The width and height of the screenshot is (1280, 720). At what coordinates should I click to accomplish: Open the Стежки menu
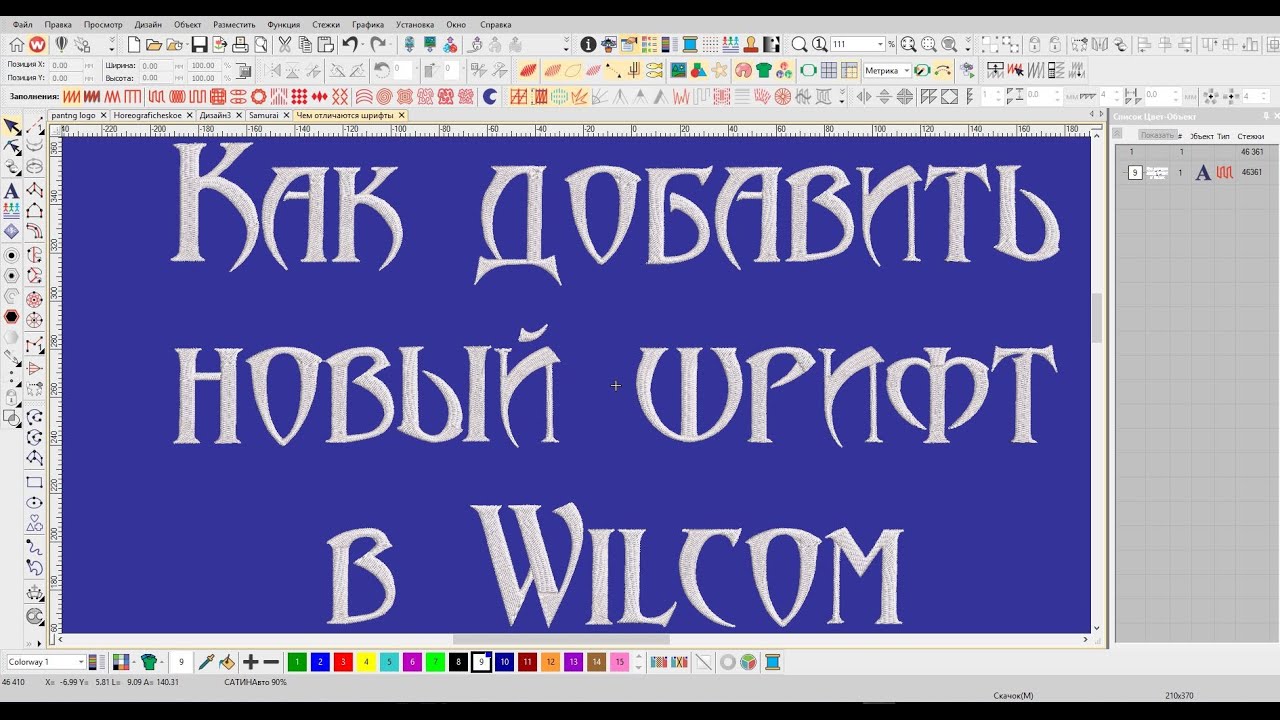326,24
